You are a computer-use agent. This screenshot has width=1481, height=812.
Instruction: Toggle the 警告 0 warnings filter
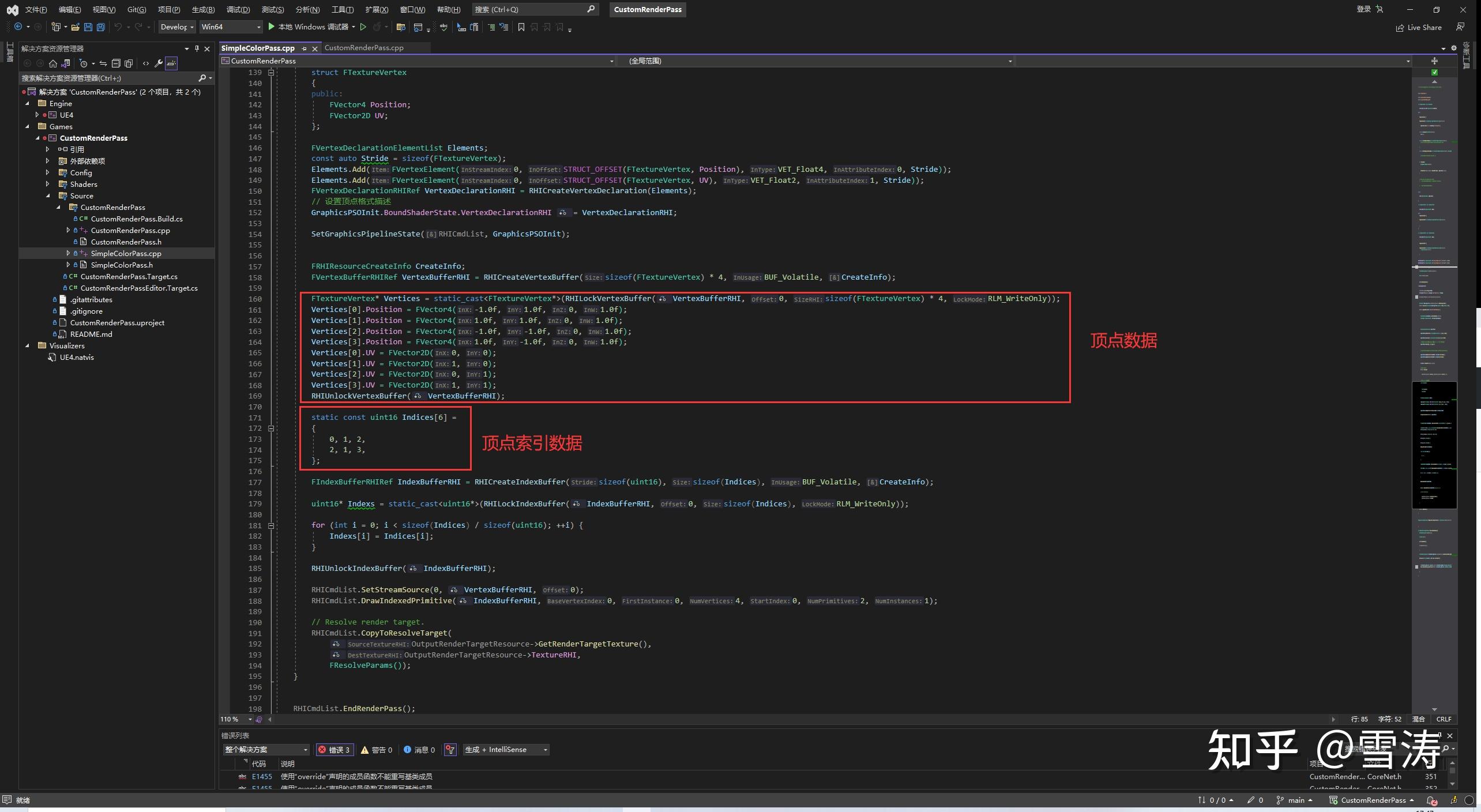pyautogui.click(x=378, y=750)
